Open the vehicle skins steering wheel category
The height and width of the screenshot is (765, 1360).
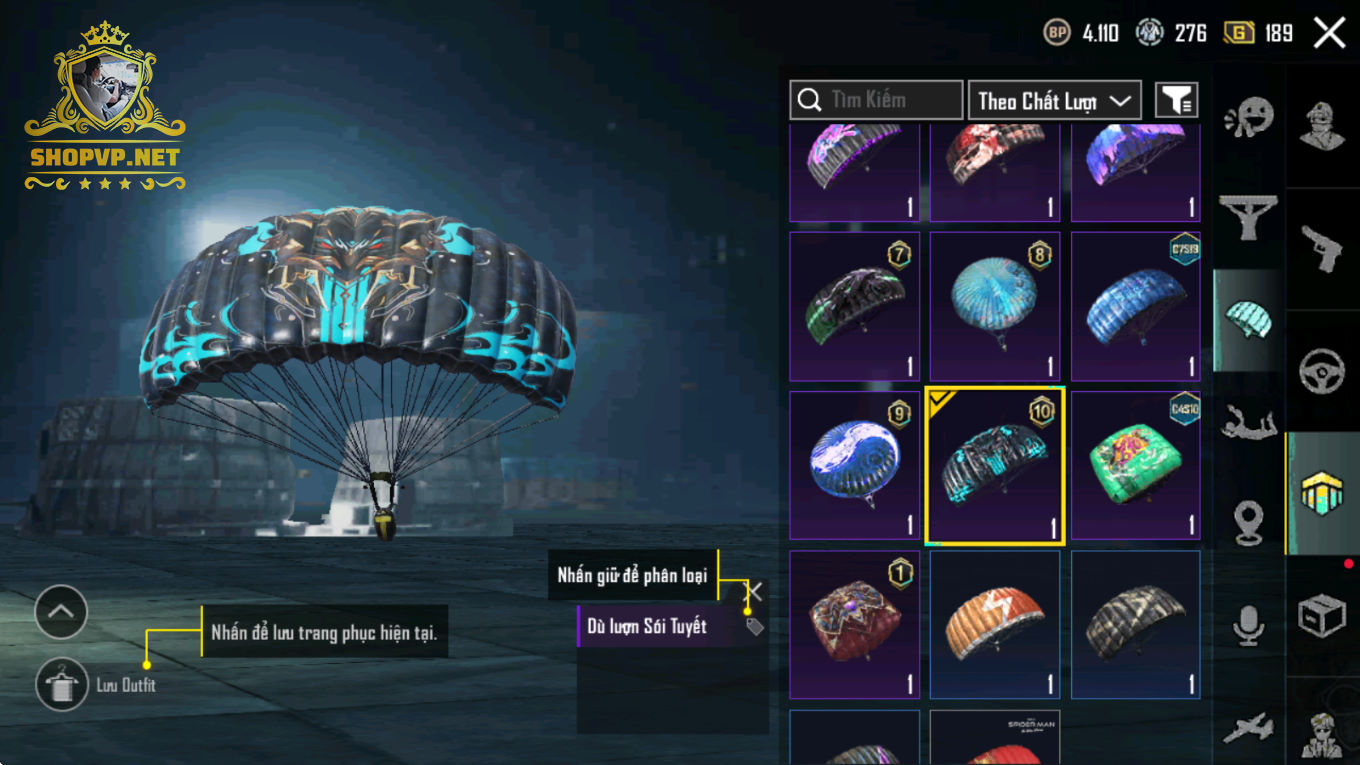(x=1322, y=371)
